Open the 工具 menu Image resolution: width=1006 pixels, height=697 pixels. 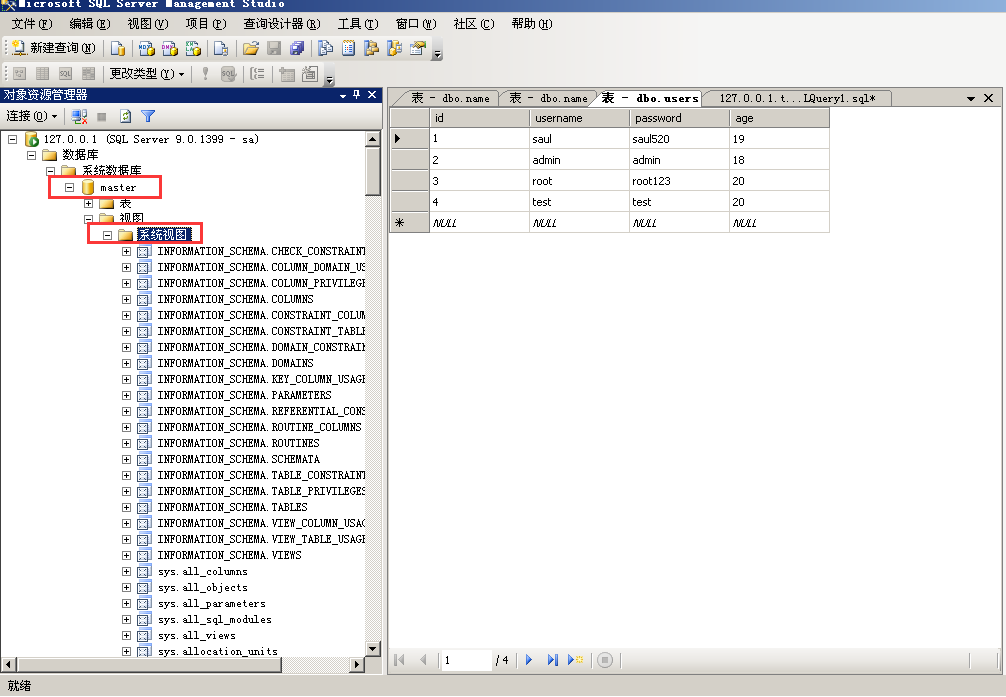tap(358, 24)
